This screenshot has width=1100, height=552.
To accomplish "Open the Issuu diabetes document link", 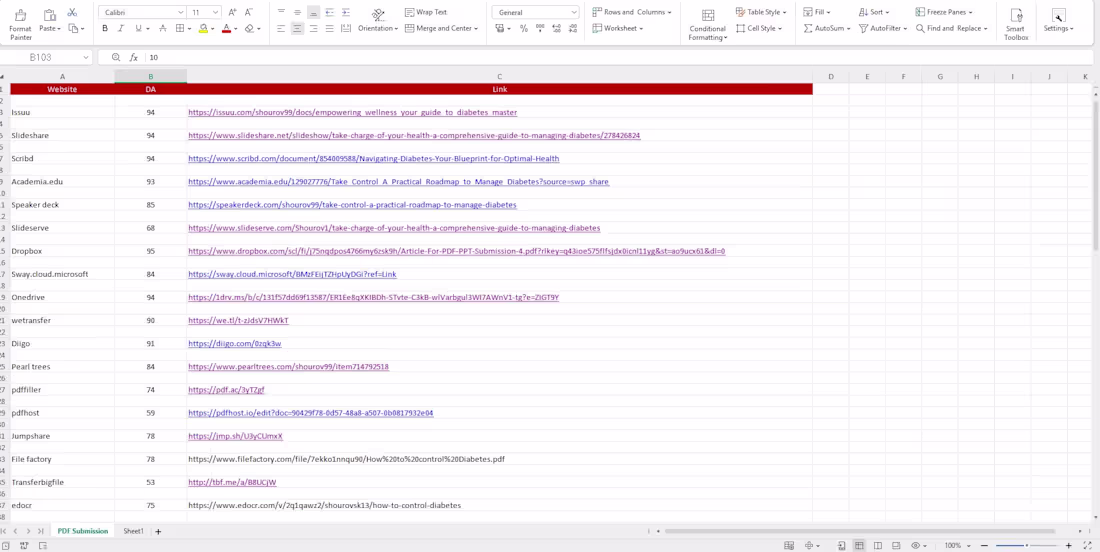I will tap(352, 112).
